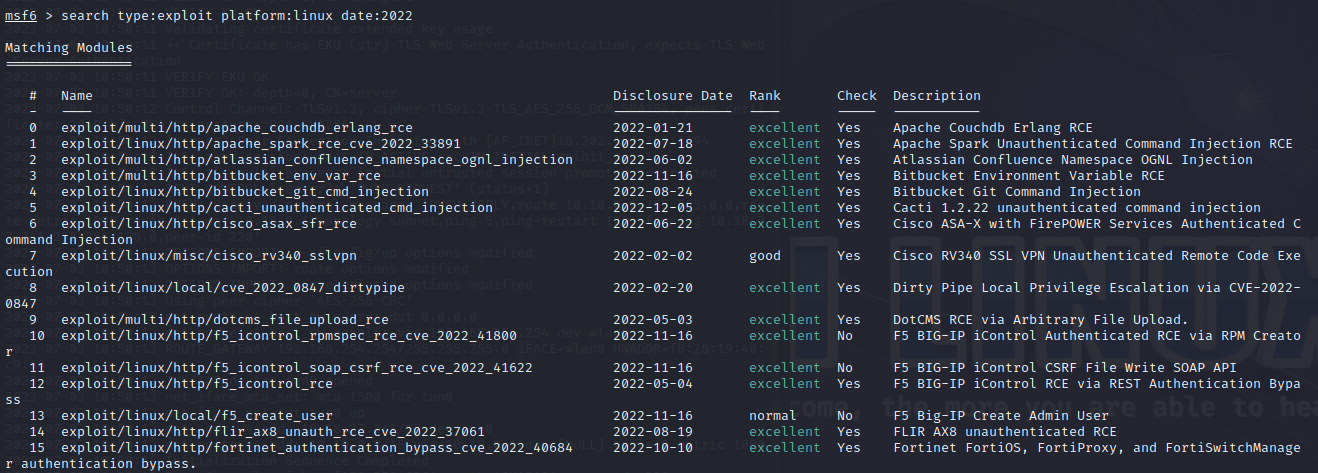Screen dimensions: 1318x473
Task: Click the msf6 prompt label
Action: (20, 15)
